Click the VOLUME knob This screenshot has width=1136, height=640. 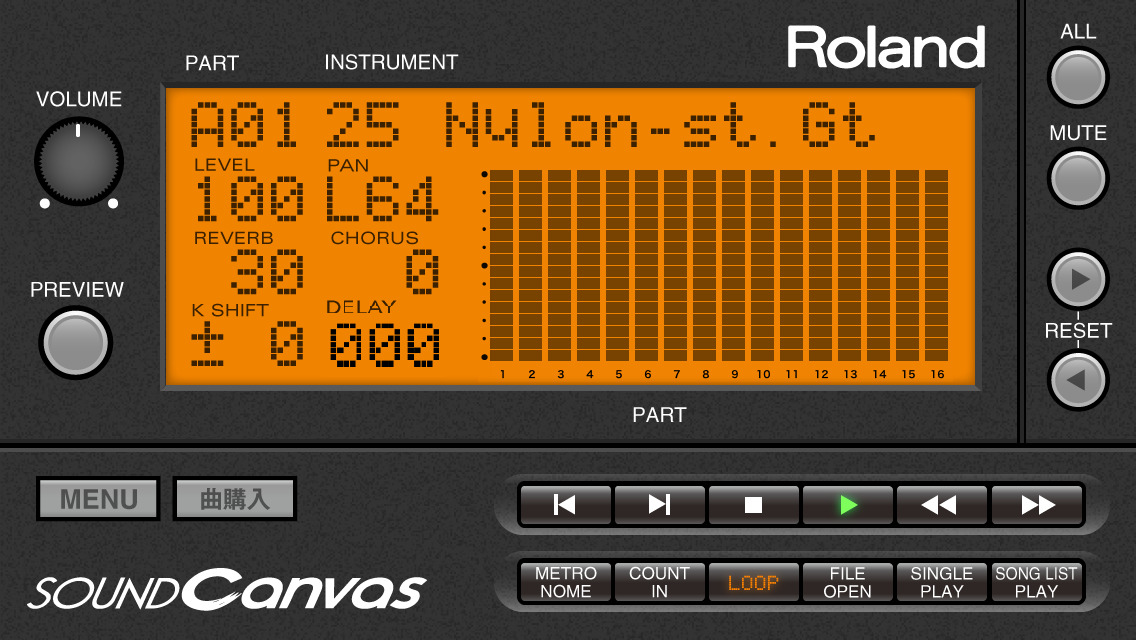pyautogui.click(x=79, y=162)
